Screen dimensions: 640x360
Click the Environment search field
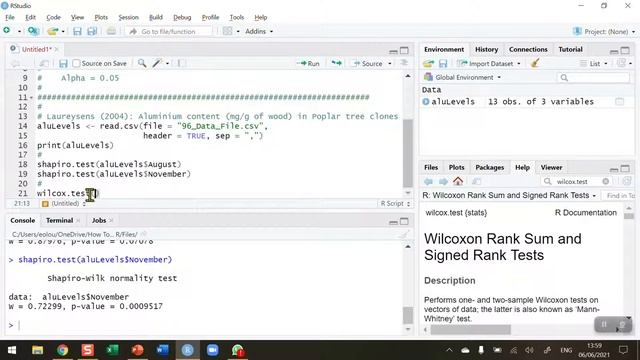click(x=593, y=78)
